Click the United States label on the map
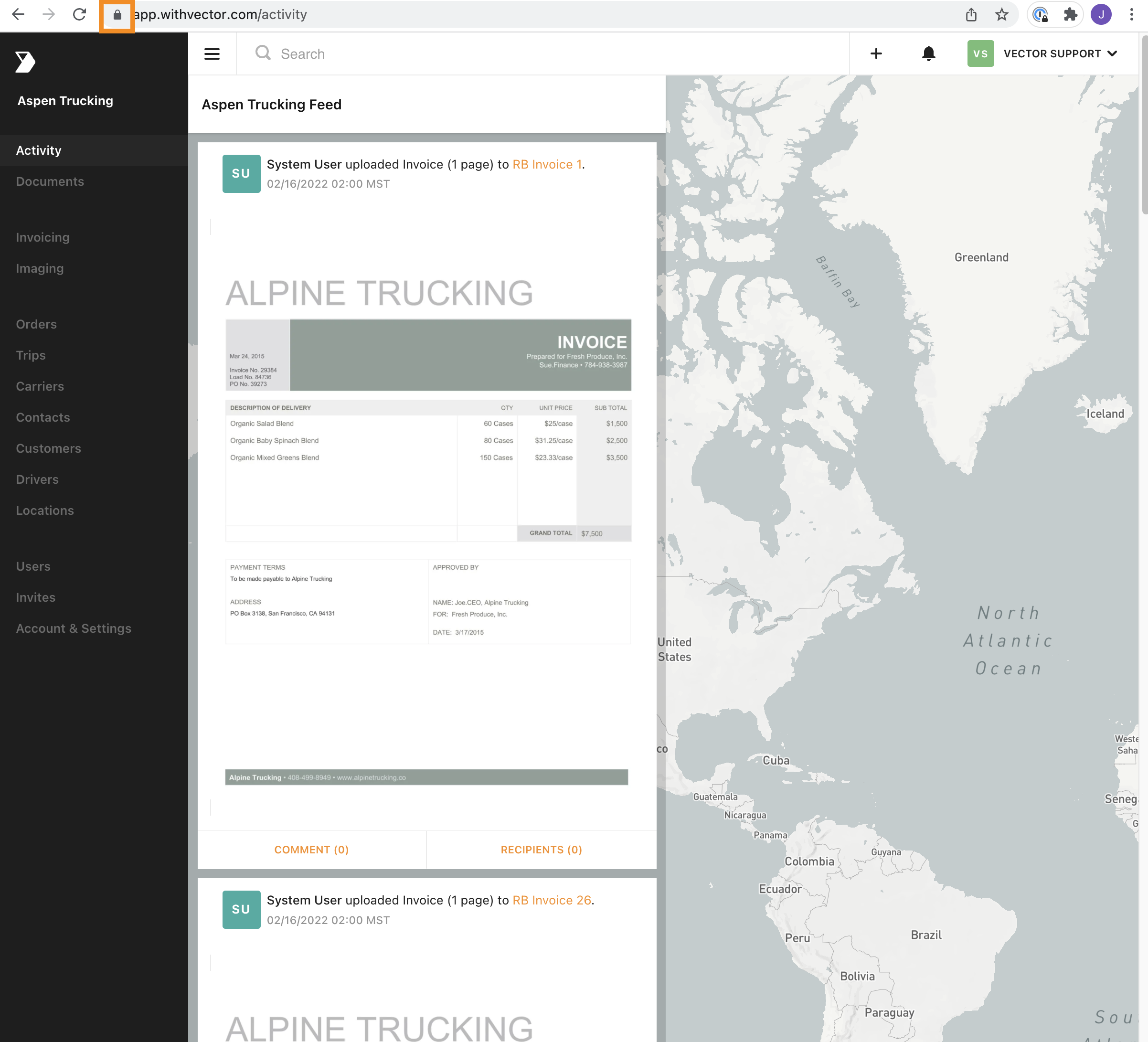This screenshot has width=1148, height=1042. [x=675, y=649]
